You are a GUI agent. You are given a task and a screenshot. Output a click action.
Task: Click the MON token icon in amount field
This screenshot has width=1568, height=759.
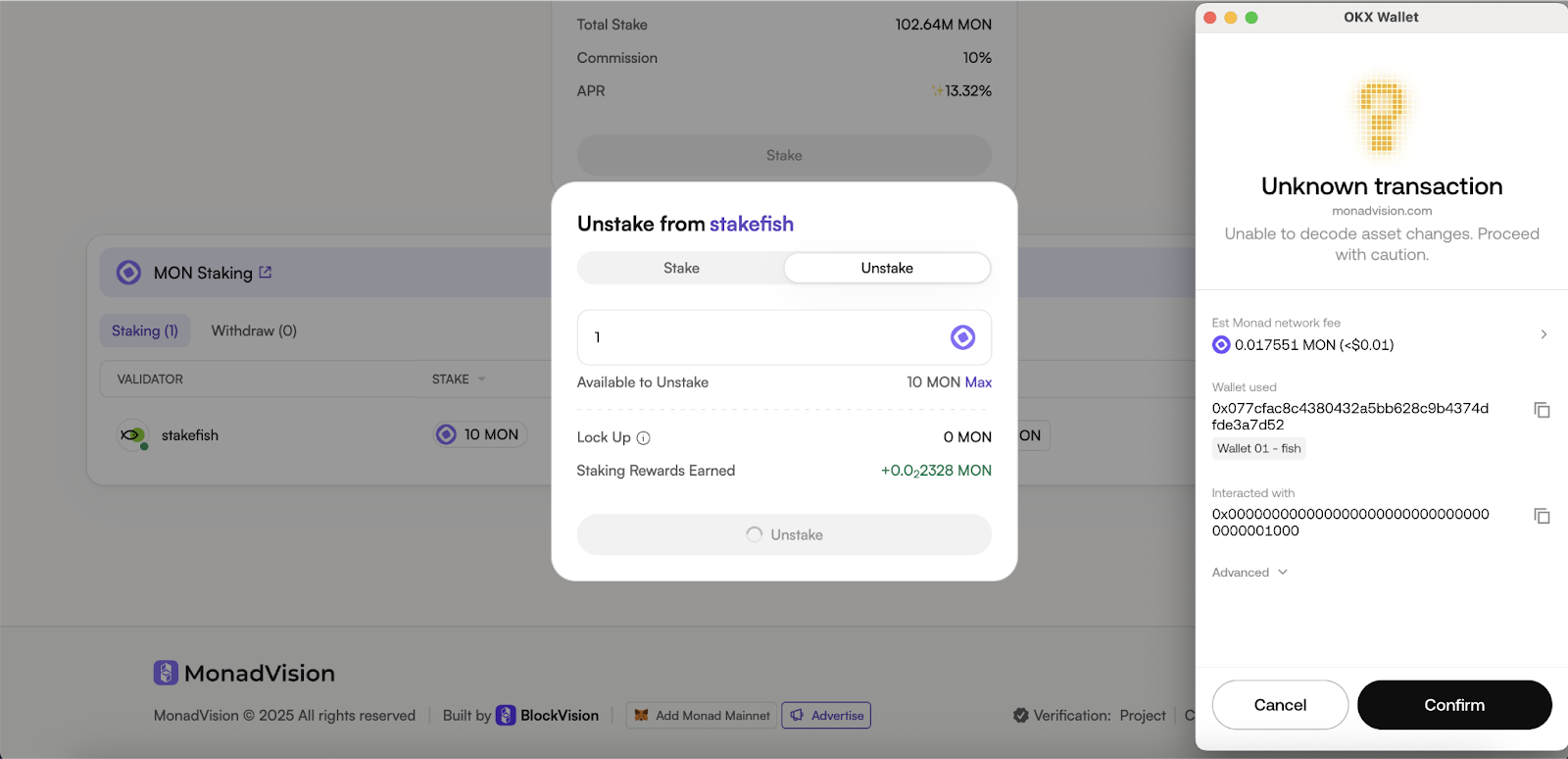click(x=962, y=337)
